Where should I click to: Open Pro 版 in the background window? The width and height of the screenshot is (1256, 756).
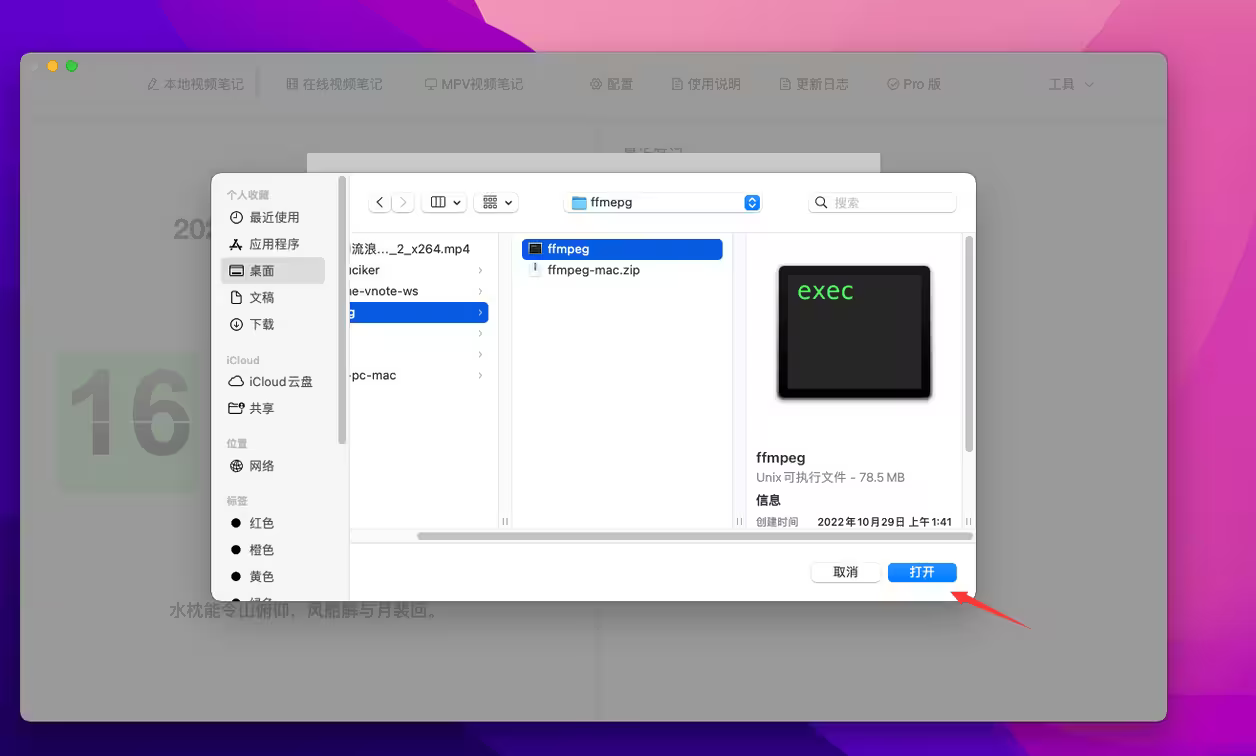tap(914, 84)
